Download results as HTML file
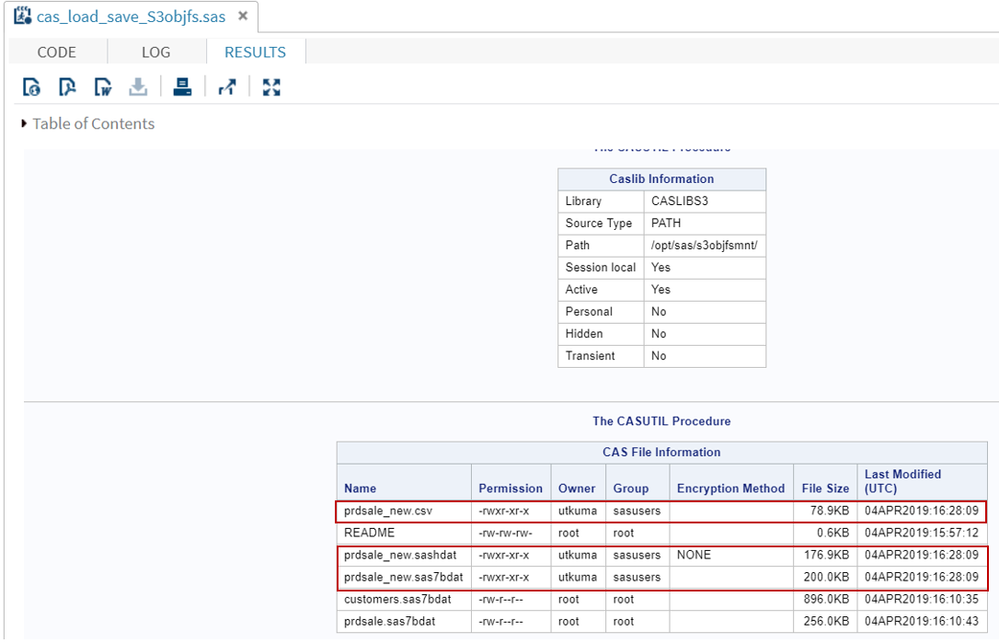999x643 pixels. (32, 88)
